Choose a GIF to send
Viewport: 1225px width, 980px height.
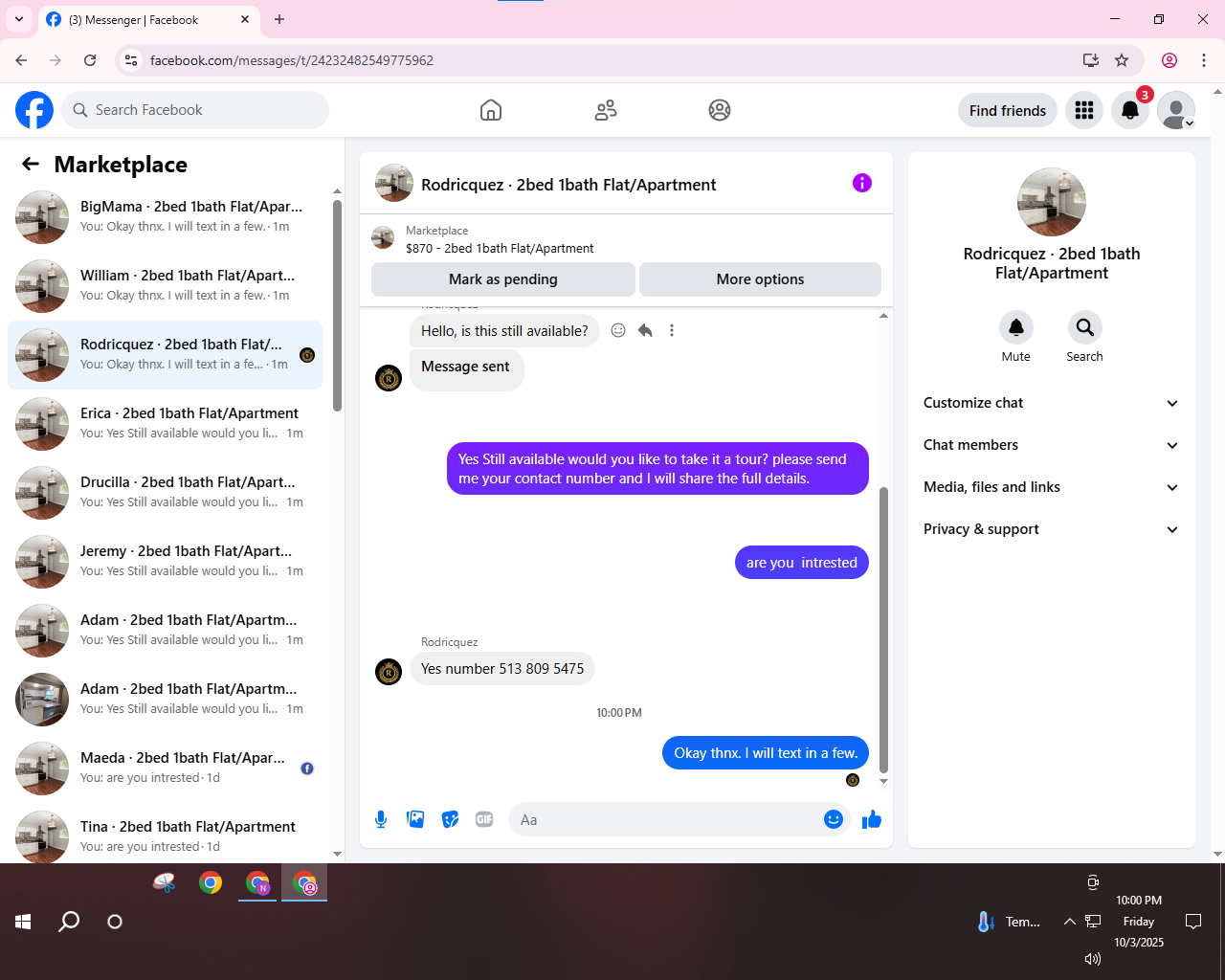click(x=484, y=819)
